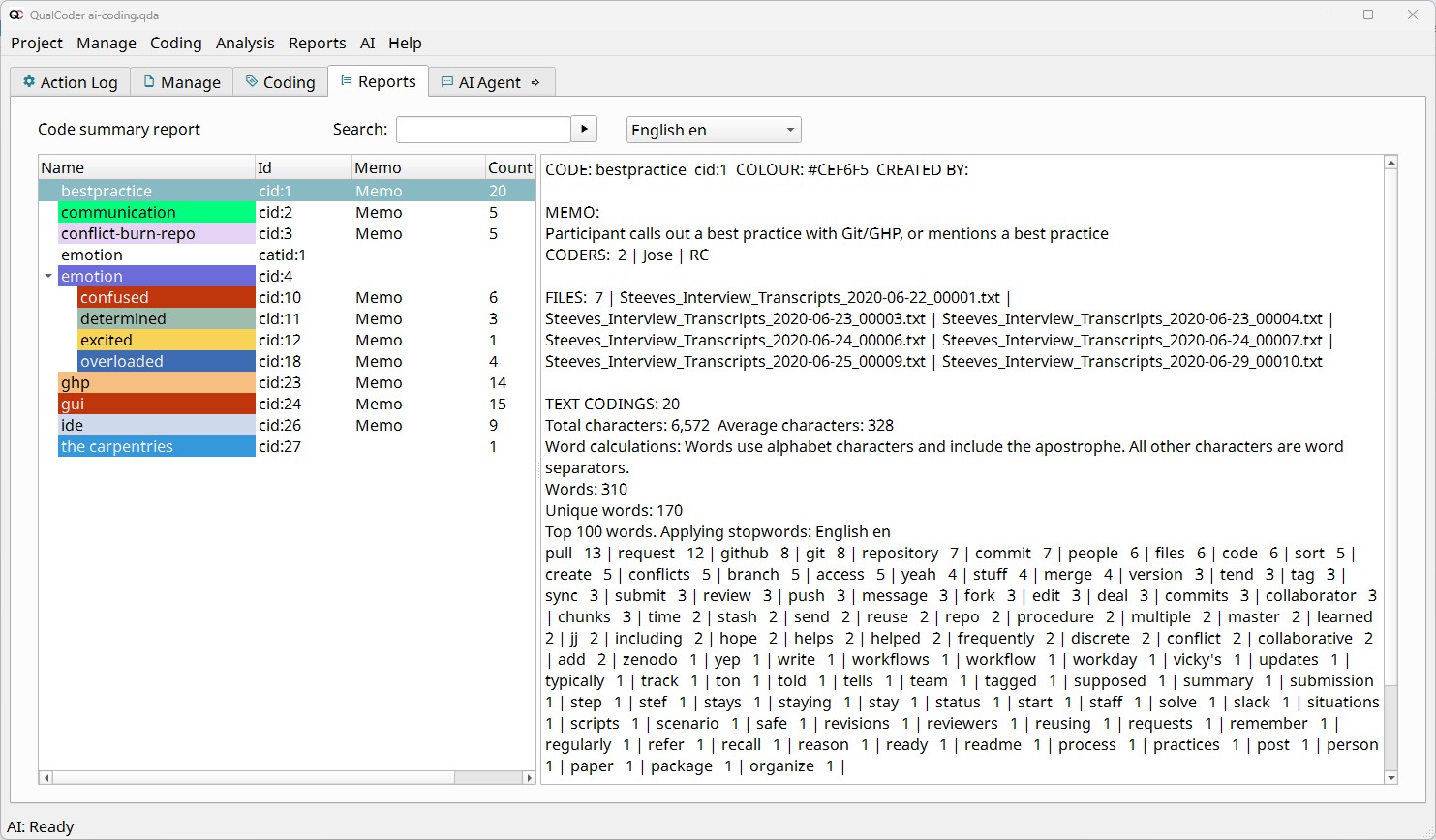Select the excited code

pos(167,340)
